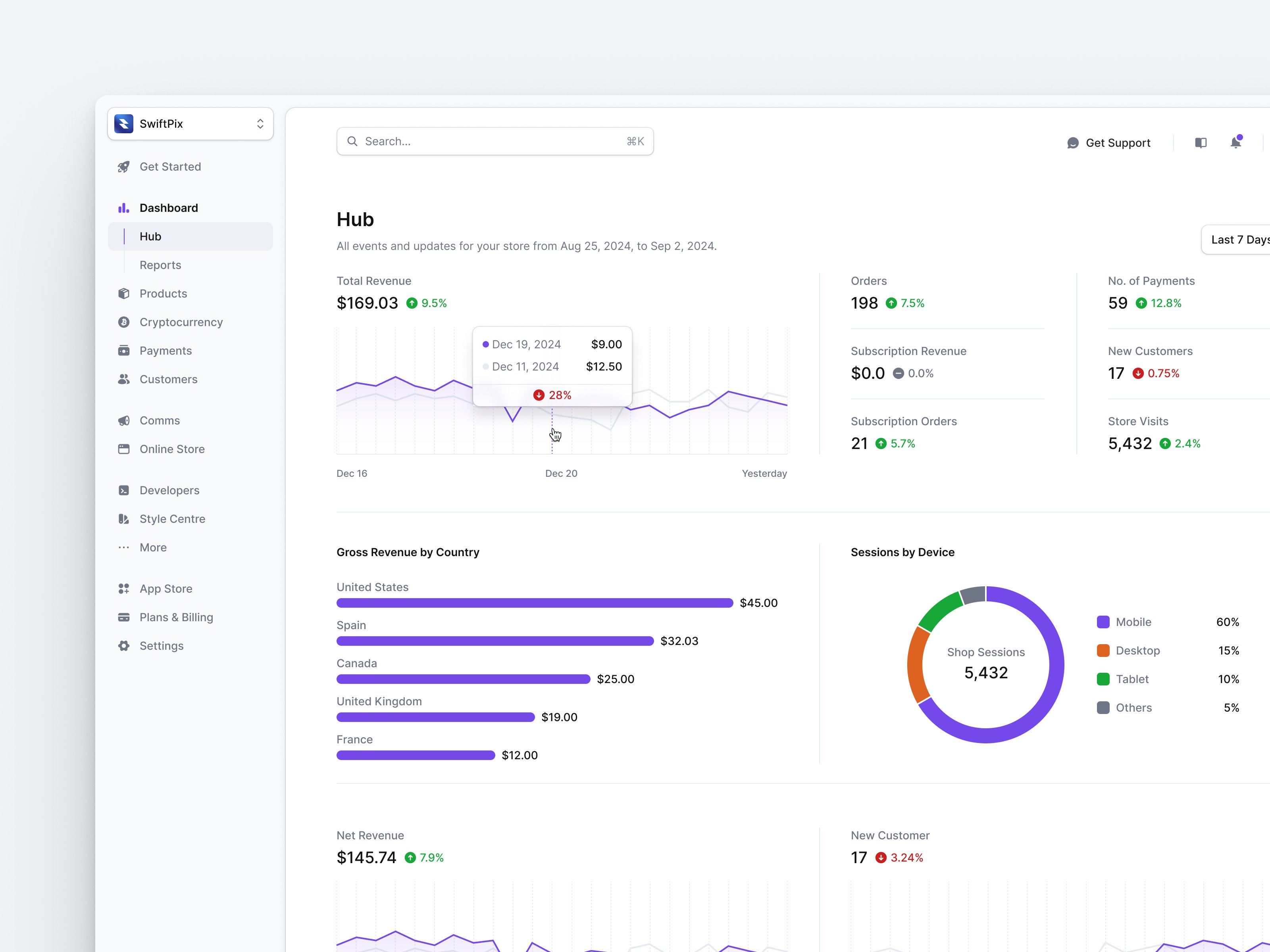Click the search input field
The image size is (1270, 952).
[x=495, y=140]
